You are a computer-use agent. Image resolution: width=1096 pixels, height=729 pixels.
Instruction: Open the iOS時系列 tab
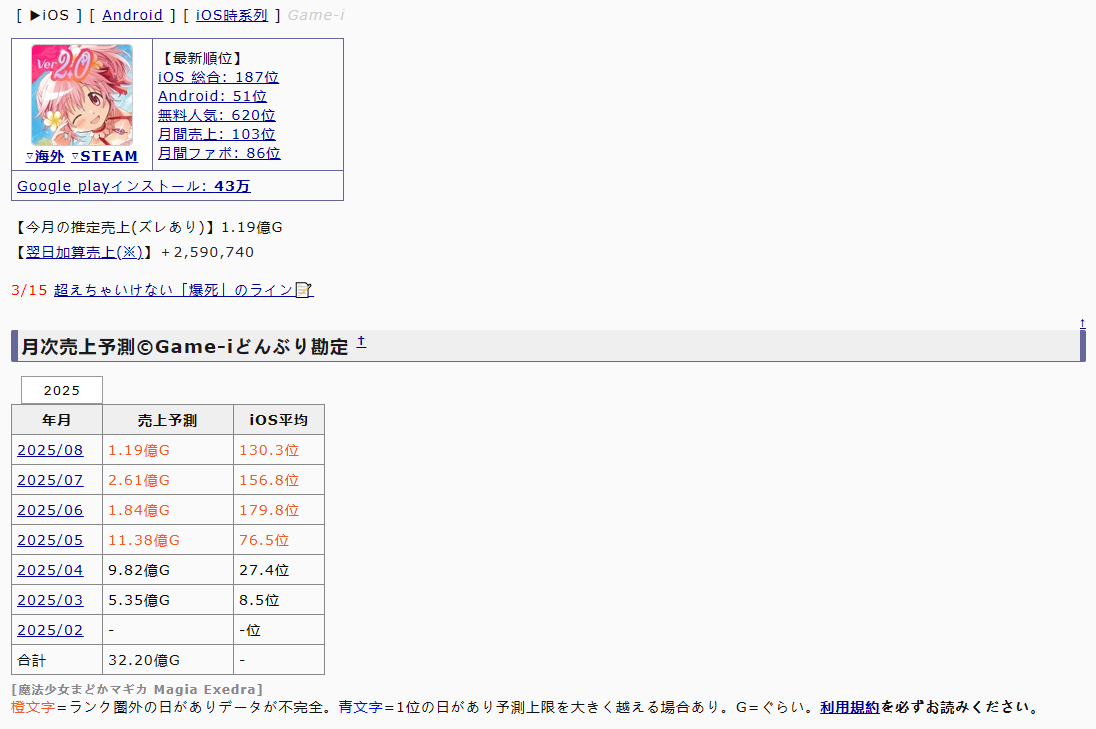pos(231,15)
